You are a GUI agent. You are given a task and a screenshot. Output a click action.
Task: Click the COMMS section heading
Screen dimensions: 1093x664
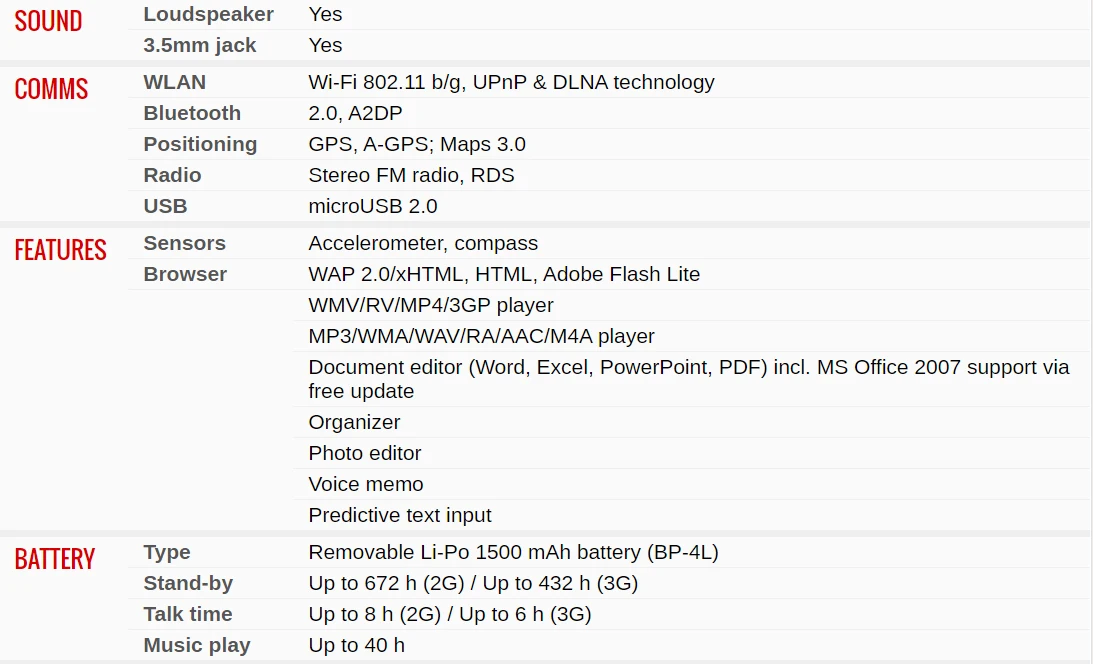click(51, 88)
